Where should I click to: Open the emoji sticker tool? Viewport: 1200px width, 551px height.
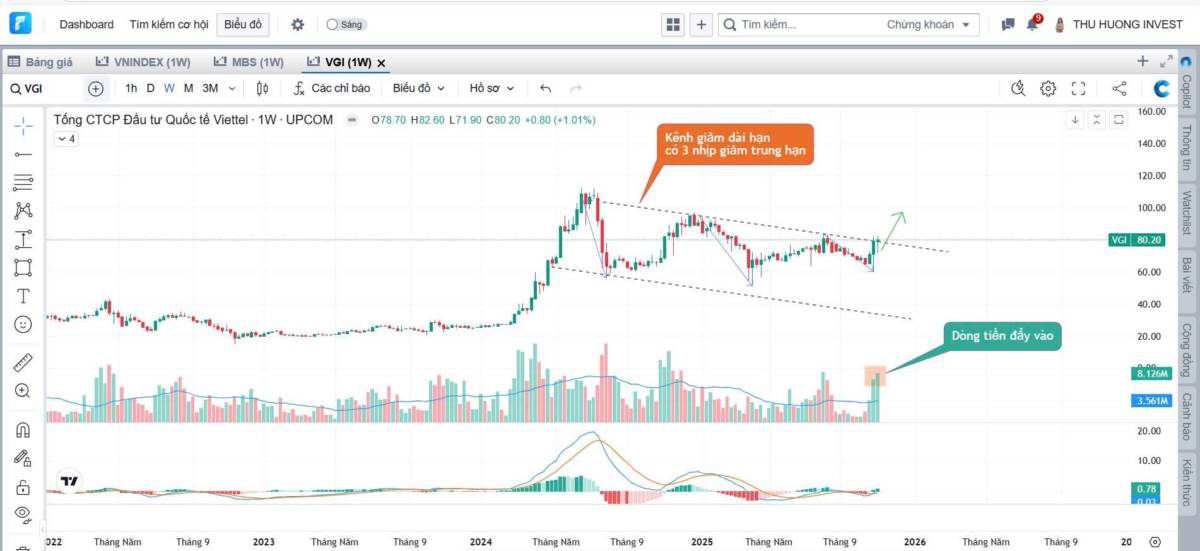point(23,325)
